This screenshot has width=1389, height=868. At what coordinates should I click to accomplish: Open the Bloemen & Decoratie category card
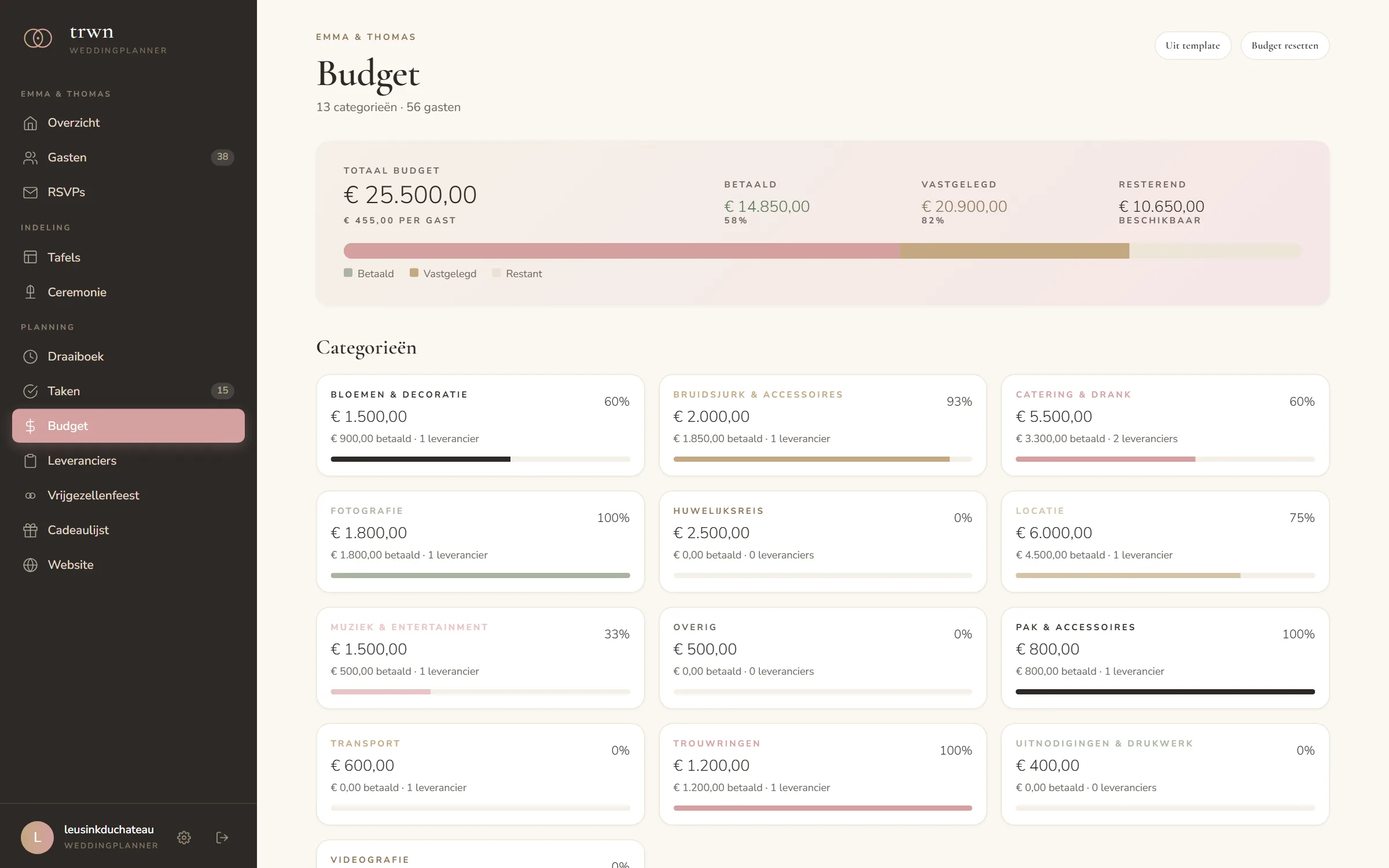(480, 425)
